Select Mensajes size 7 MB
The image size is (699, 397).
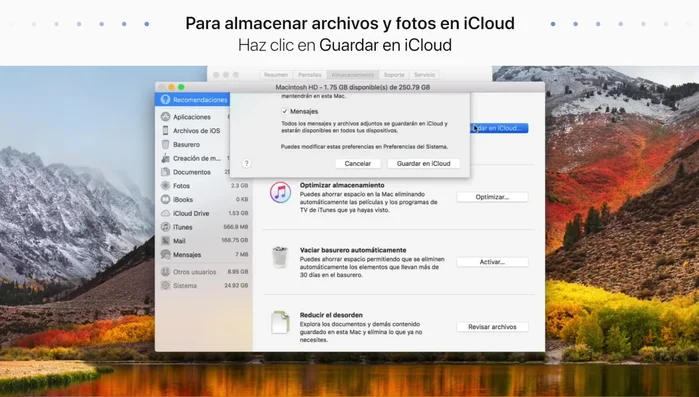pyautogui.click(x=242, y=254)
